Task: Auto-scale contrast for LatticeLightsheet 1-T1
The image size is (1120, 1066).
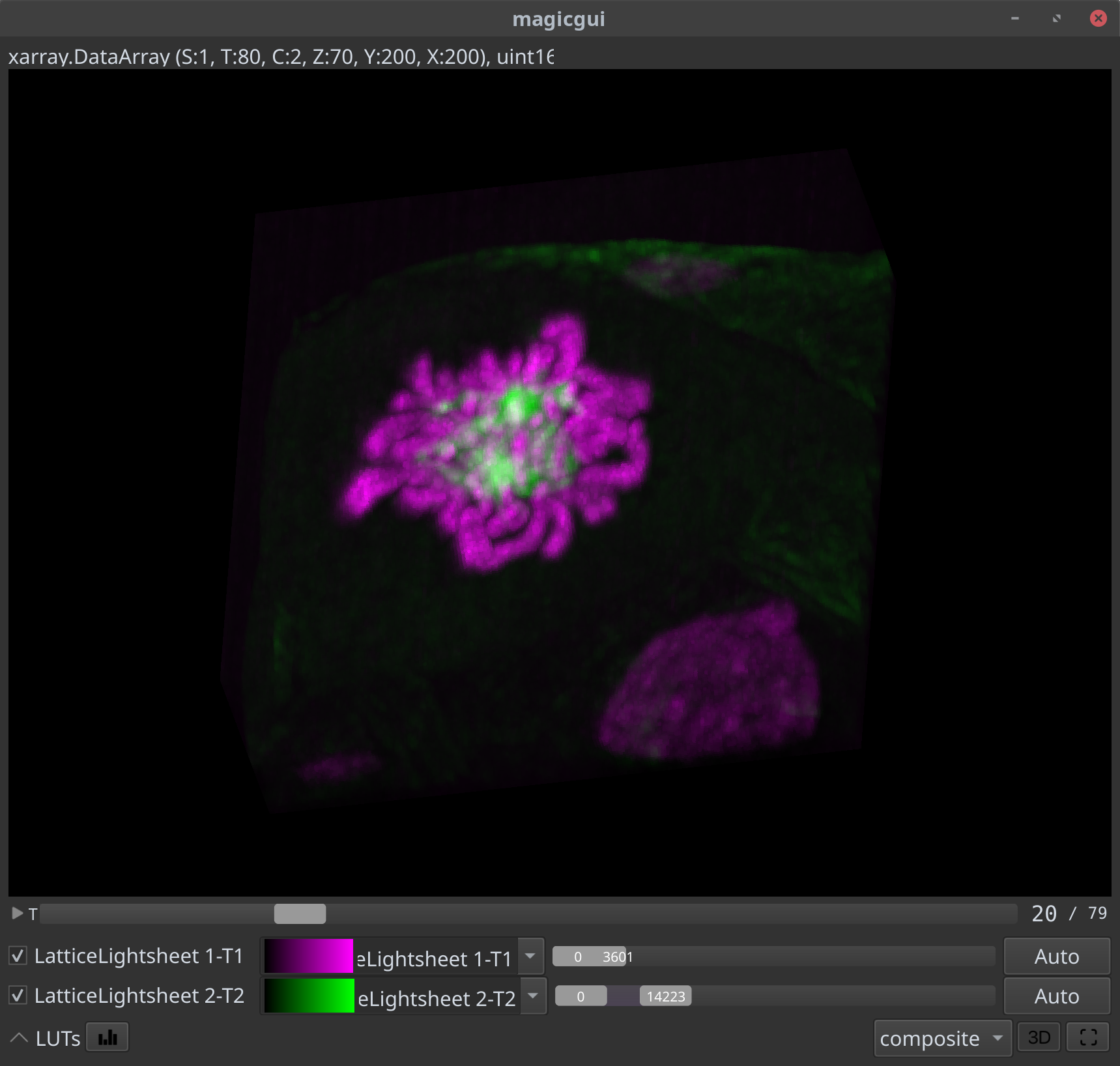Action: [x=1057, y=957]
